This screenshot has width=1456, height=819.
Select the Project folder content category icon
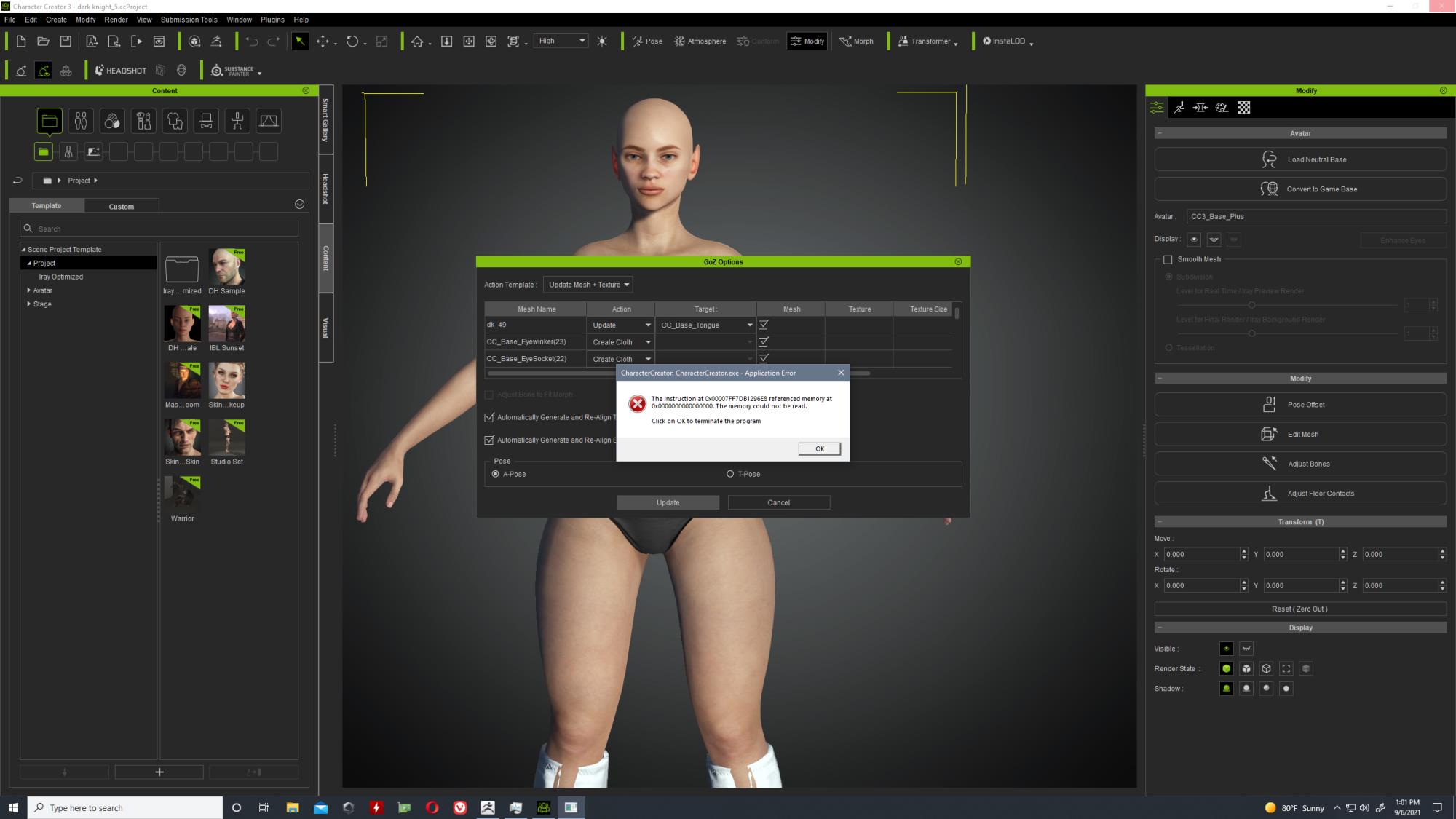click(50, 121)
